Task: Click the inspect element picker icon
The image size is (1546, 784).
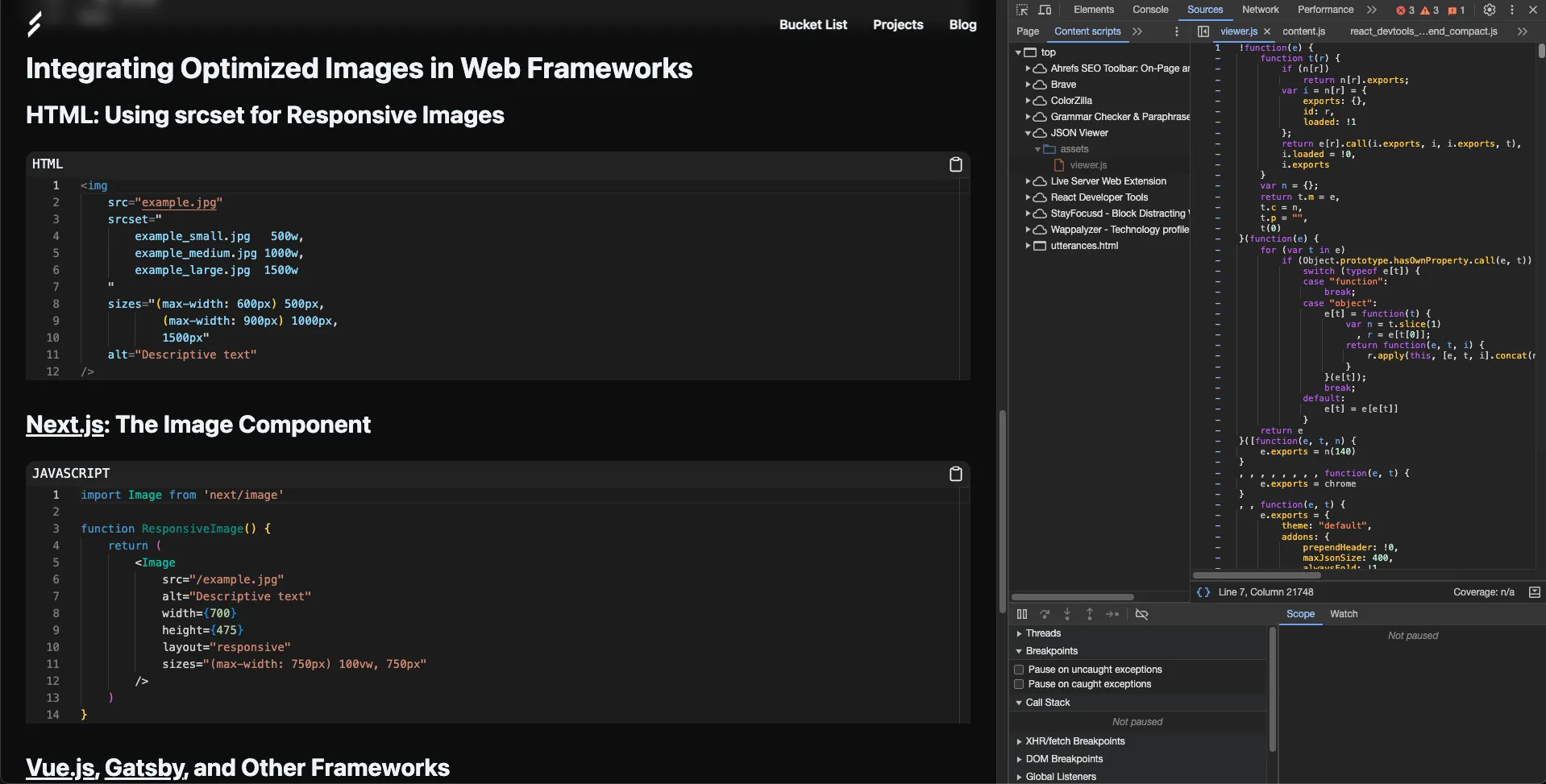Action: [1022, 10]
